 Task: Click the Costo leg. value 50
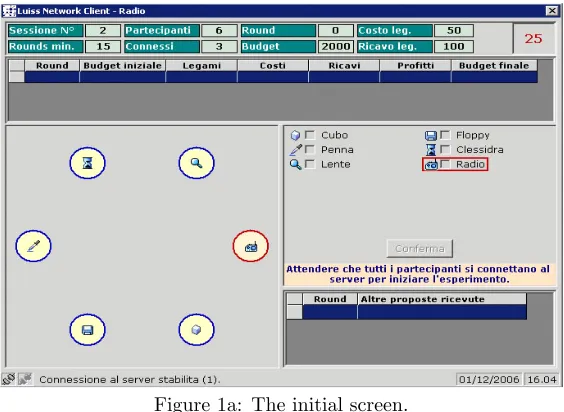(454, 31)
